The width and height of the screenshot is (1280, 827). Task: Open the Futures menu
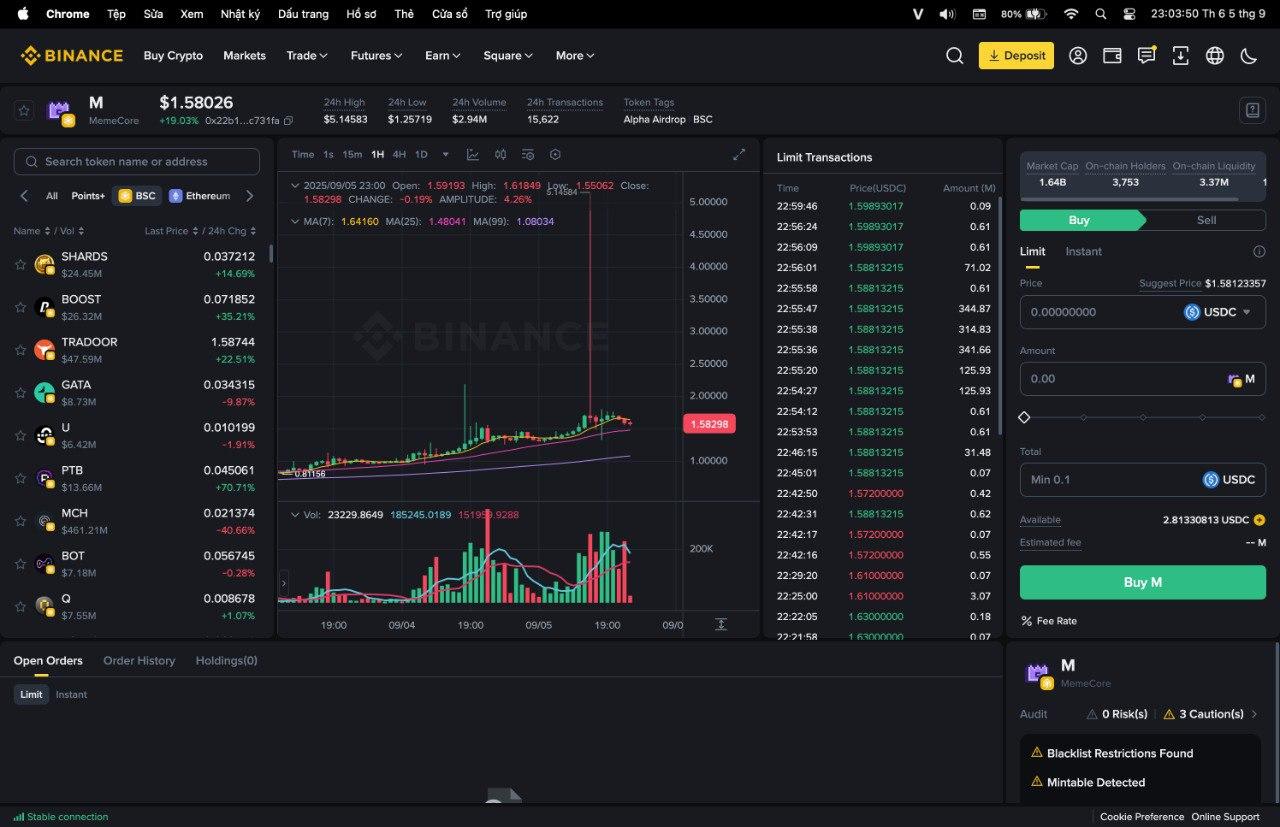click(376, 56)
